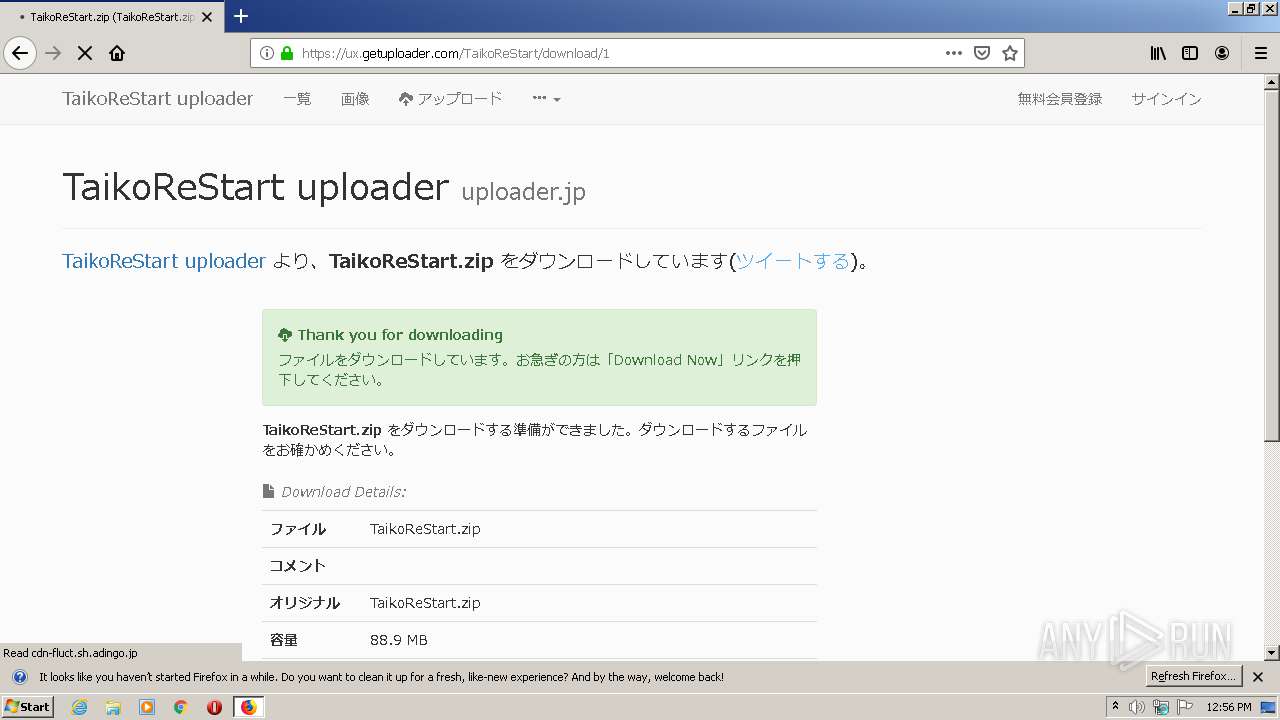This screenshot has width=1280, height=720.
Task: Open Windows Explorer folder taskbar icon
Action: (113, 707)
